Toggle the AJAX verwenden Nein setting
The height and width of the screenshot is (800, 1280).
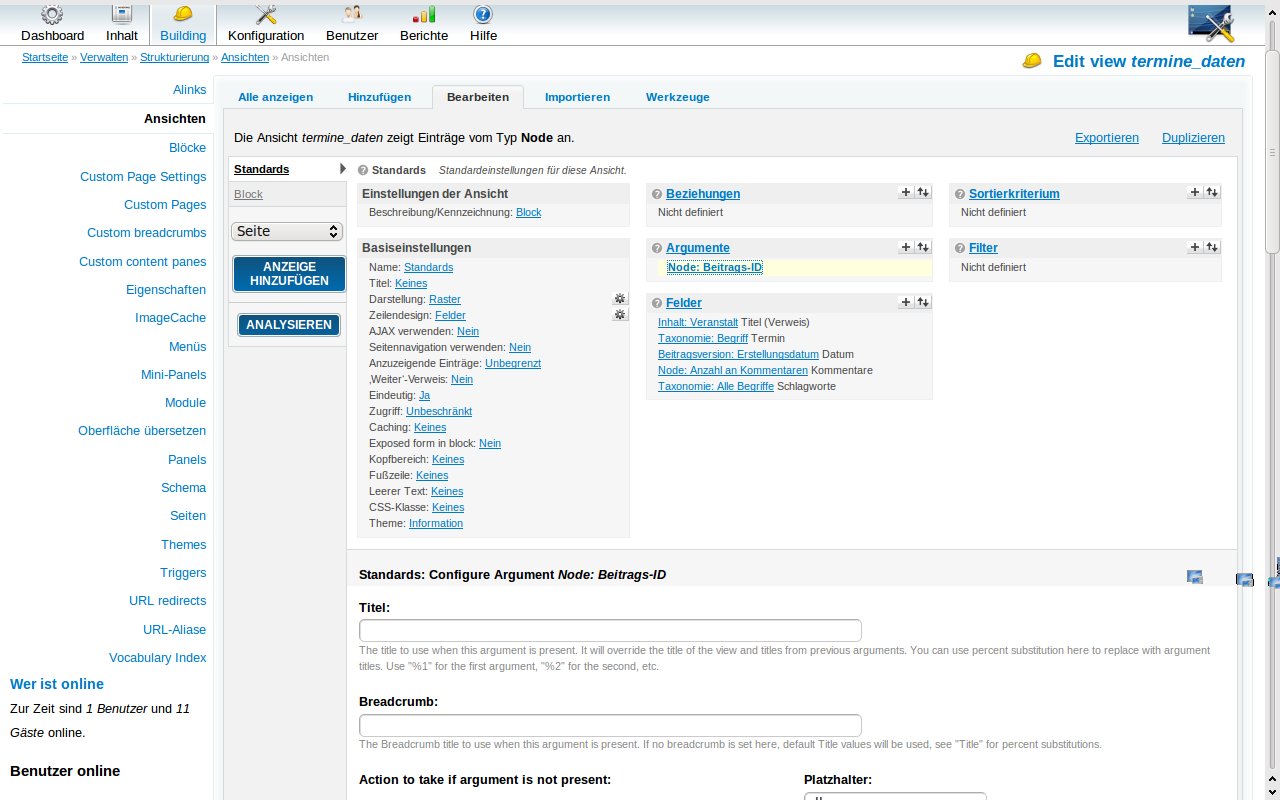468,331
